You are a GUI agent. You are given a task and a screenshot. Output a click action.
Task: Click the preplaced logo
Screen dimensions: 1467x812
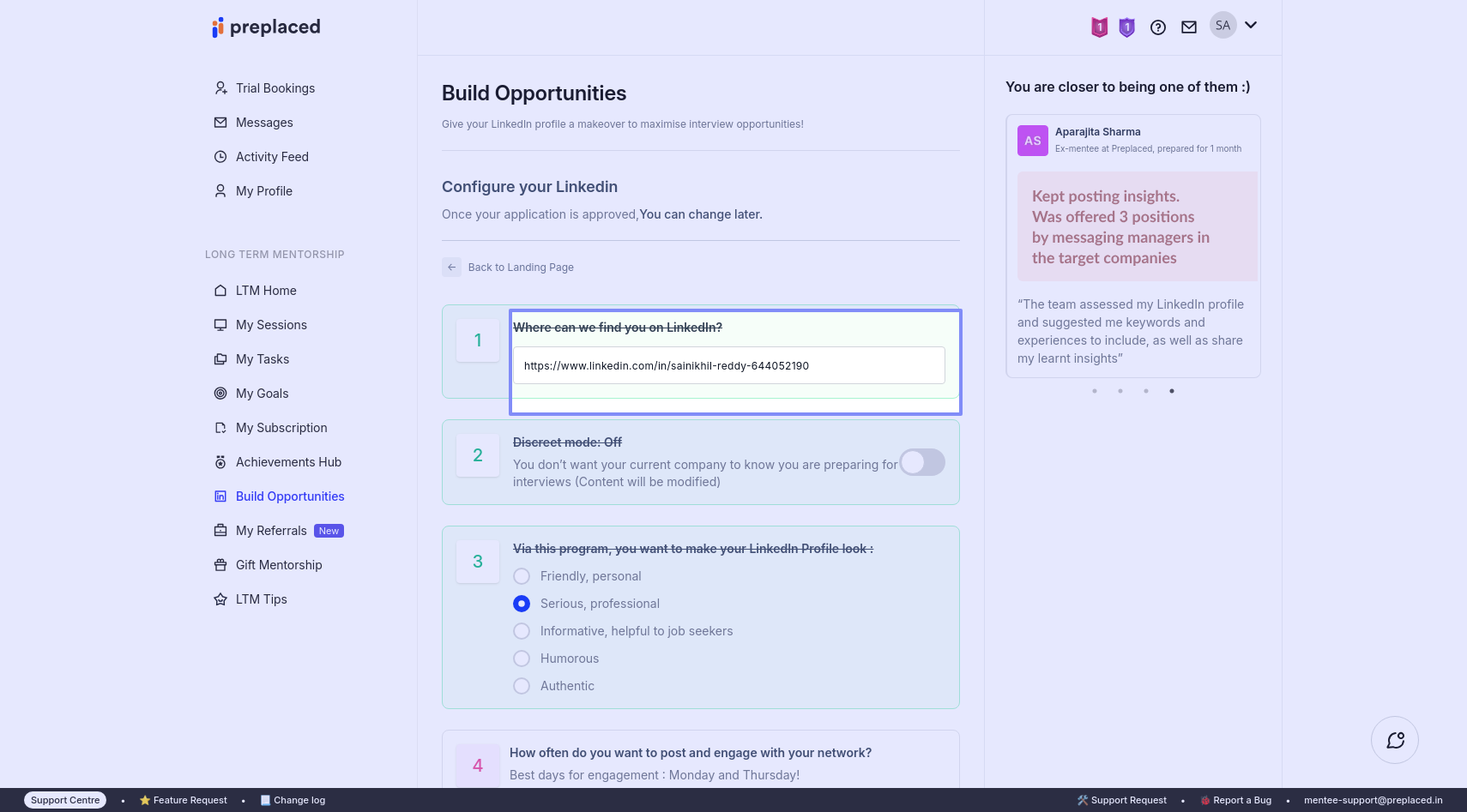[266, 27]
